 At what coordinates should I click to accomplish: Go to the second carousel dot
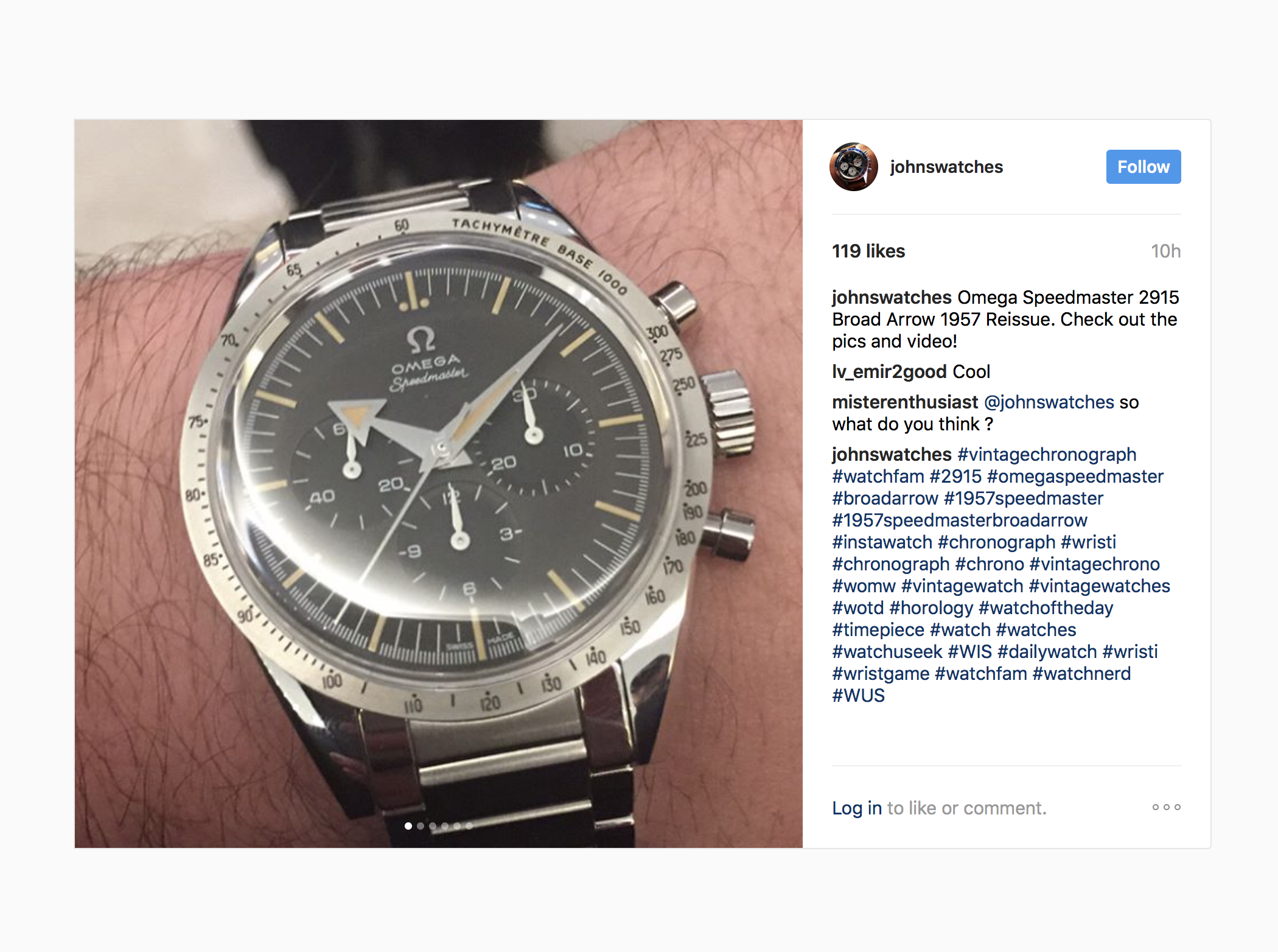pyautogui.click(x=421, y=826)
